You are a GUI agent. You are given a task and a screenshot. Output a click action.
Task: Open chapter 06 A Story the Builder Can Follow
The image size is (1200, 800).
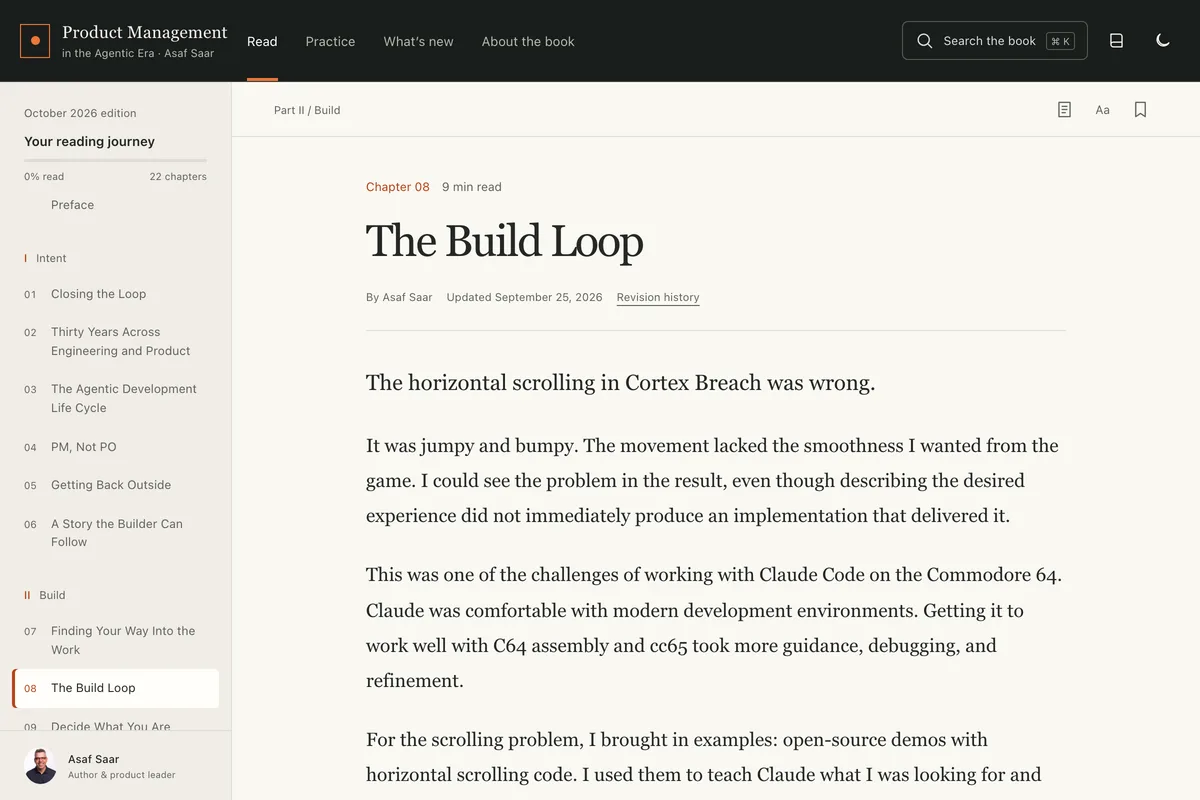[x=115, y=533]
